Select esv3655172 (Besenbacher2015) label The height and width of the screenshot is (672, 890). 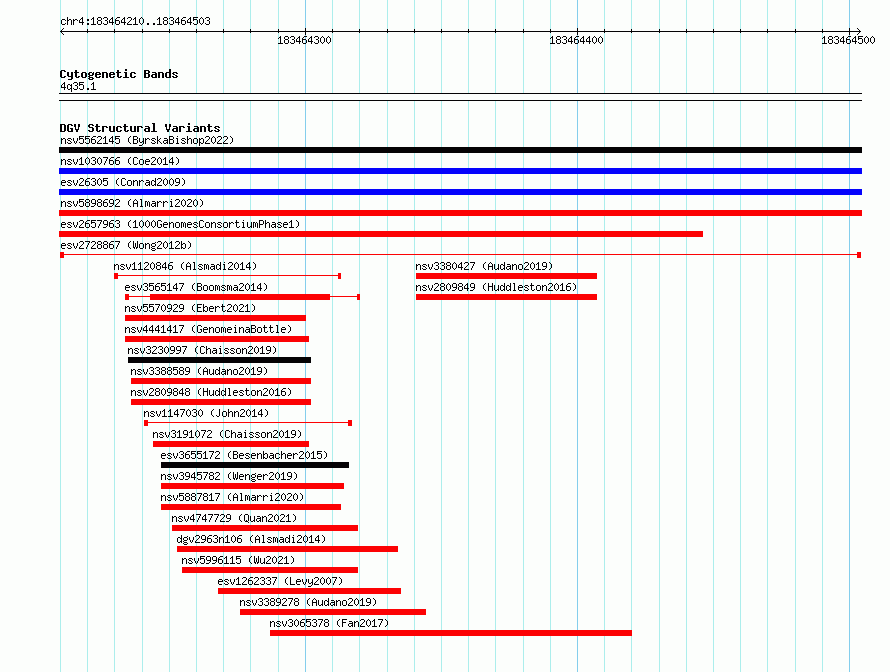[244, 455]
